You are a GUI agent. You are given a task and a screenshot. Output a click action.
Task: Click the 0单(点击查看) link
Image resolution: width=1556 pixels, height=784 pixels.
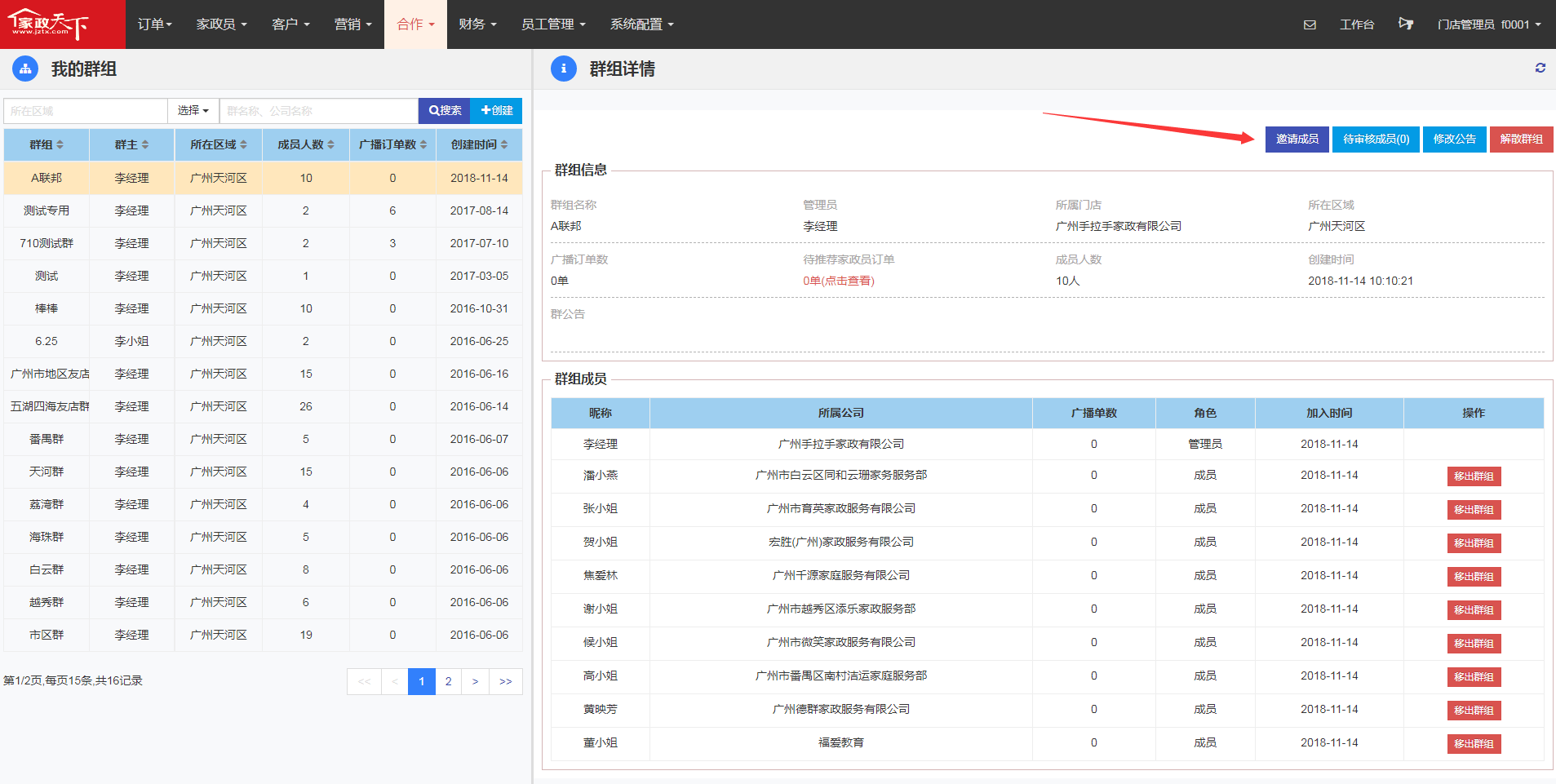pos(839,281)
